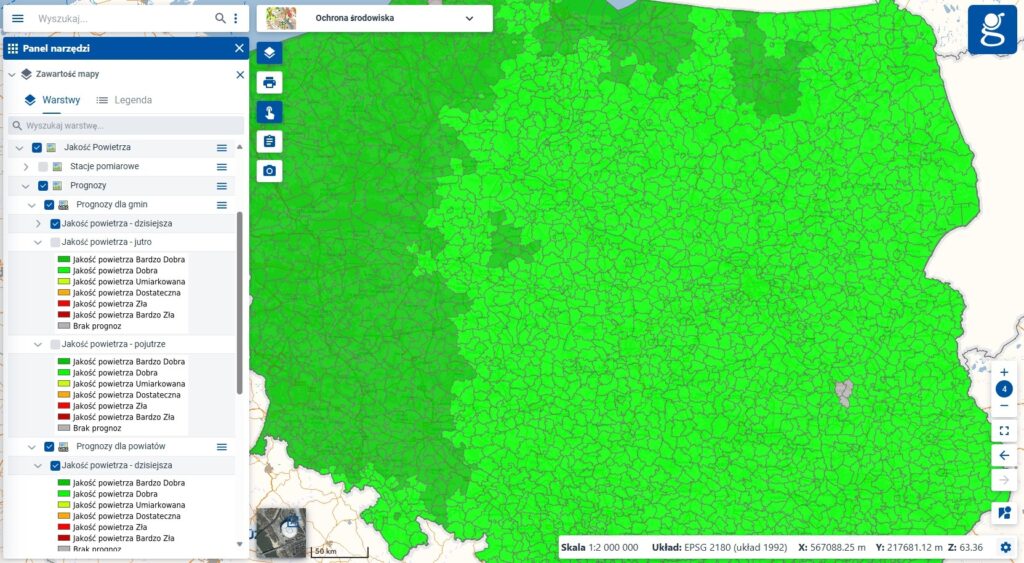Collapse the Prognozy group
The height and width of the screenshot is (563, 1024).
coord(26,186)
